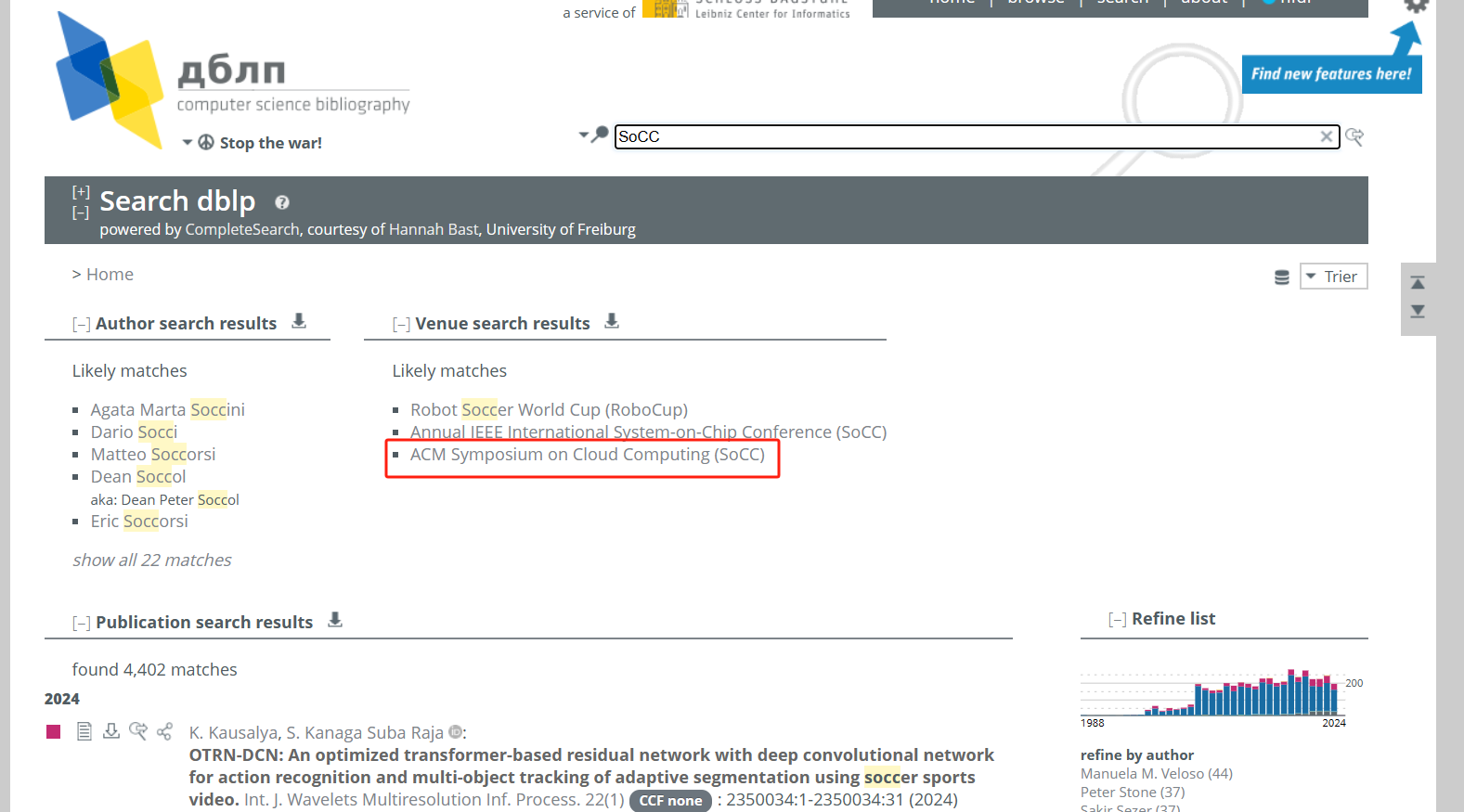This screenshot has width=1464, height=812.
Task: Collapse the Author search results section
Action: pyautogui.click(x=82, y=324)
